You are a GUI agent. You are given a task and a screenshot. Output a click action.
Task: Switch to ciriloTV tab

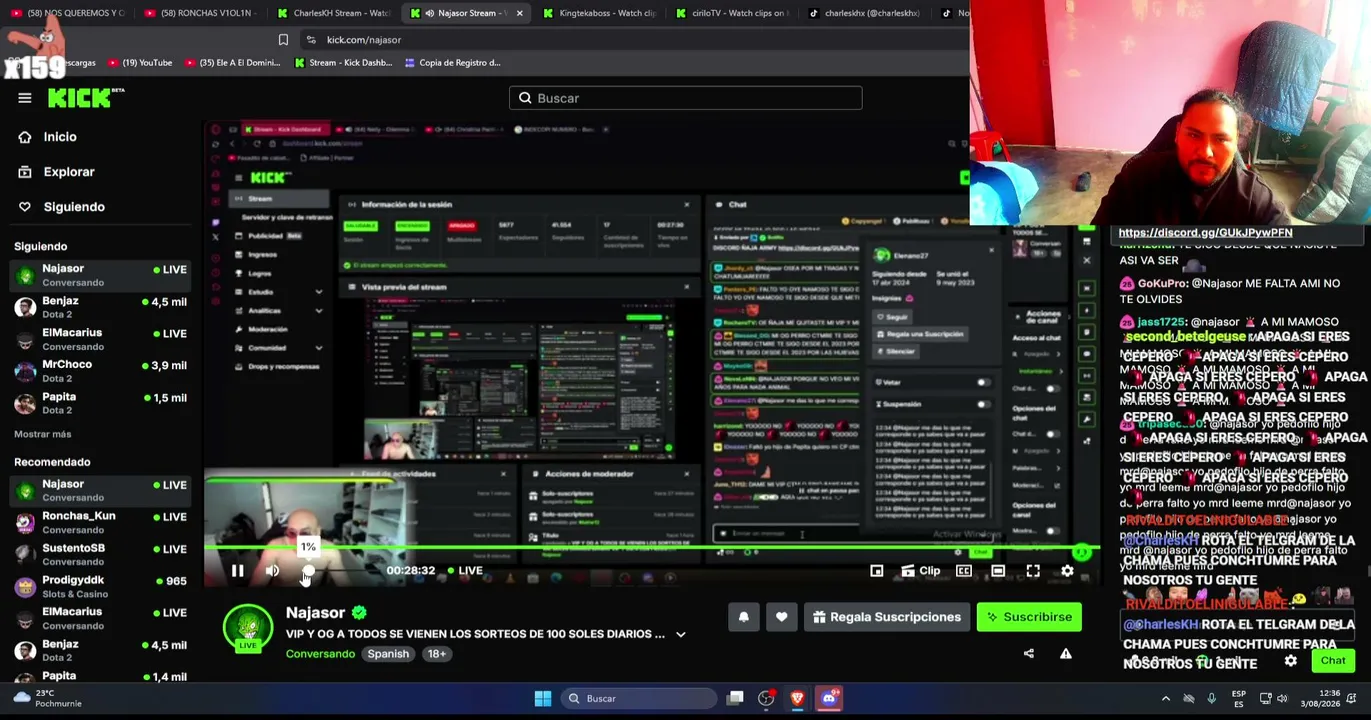[x=732, y=13]
